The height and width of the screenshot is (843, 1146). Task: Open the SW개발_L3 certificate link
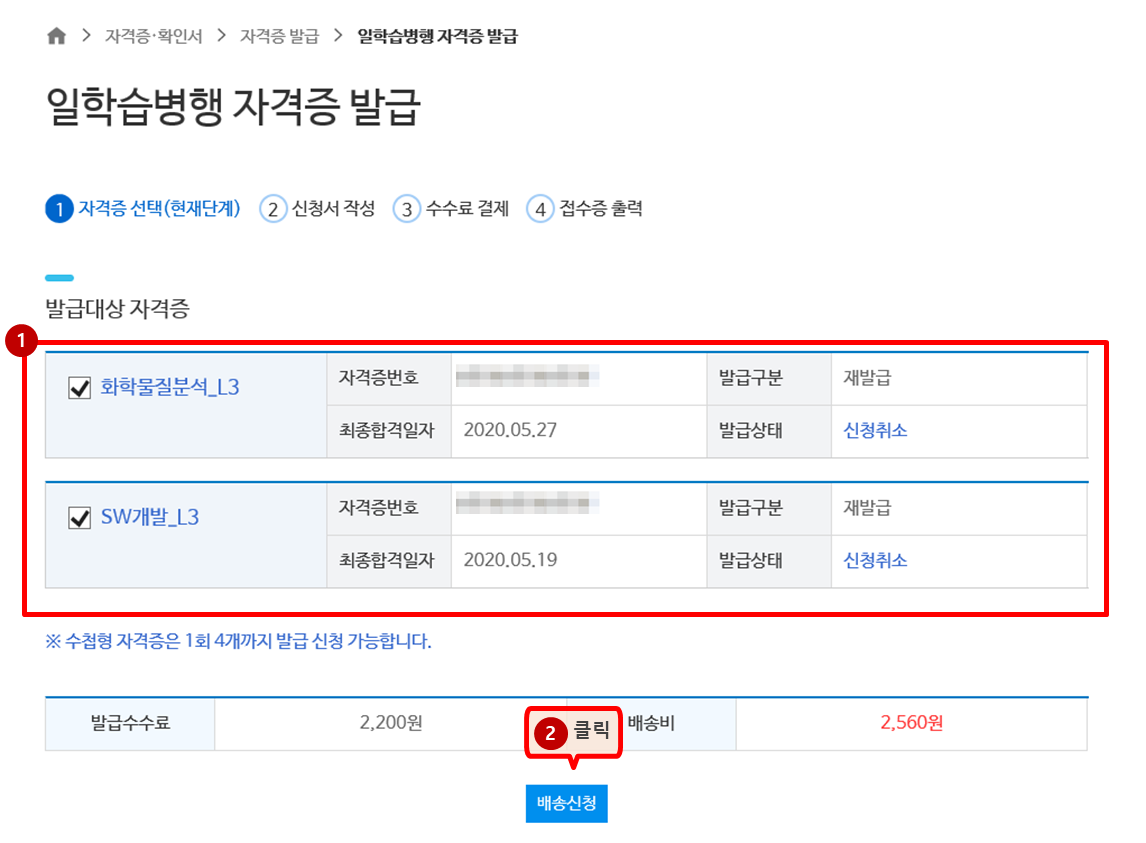[x=150, y=517]
